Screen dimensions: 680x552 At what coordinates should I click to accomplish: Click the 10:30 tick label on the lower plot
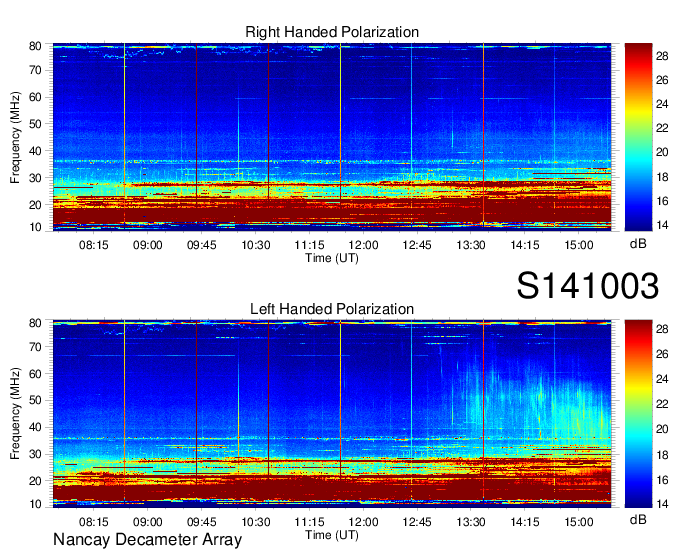[x=255, y=522]
